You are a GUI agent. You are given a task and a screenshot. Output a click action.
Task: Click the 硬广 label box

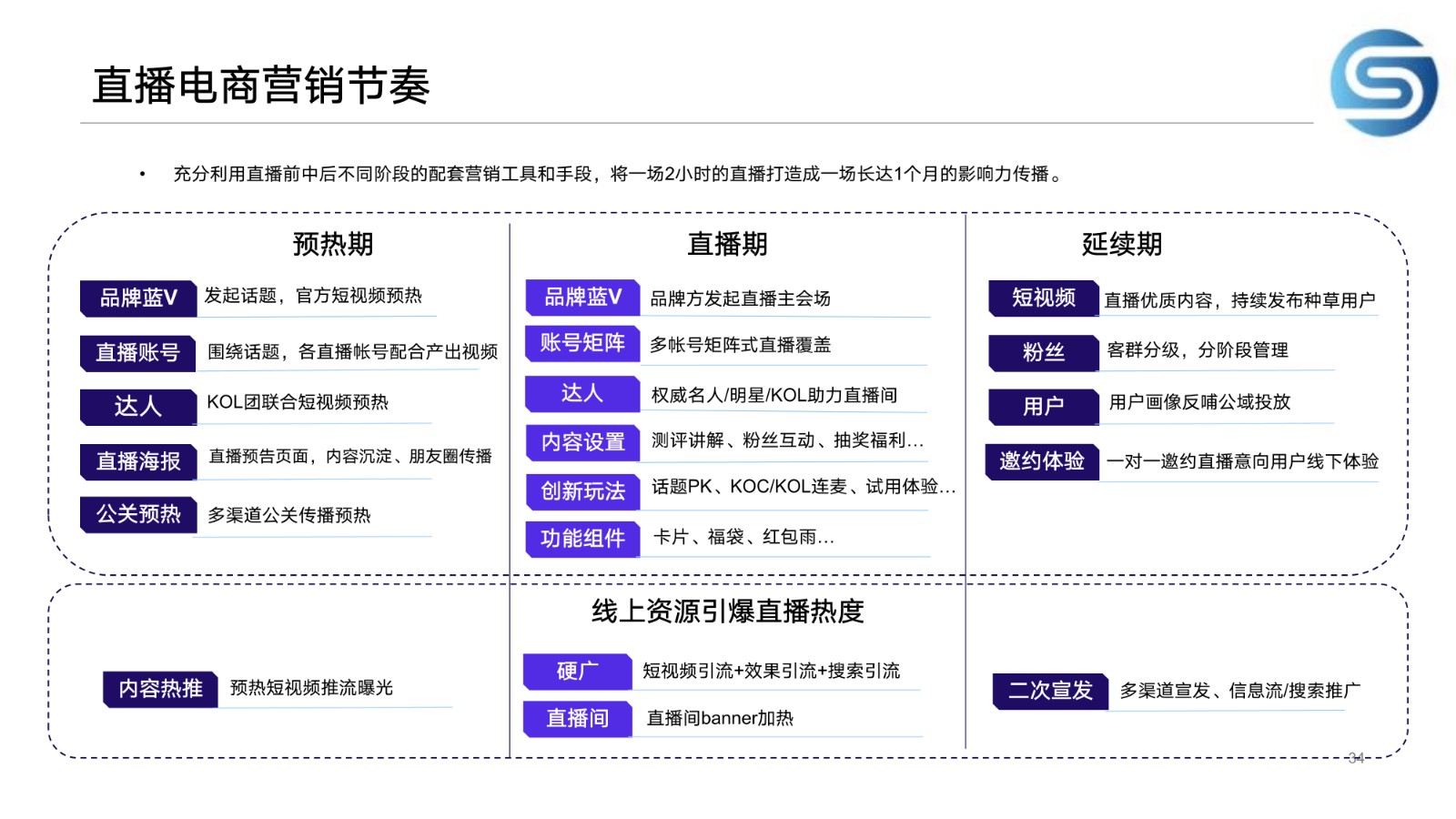click(x=577, y=672)
